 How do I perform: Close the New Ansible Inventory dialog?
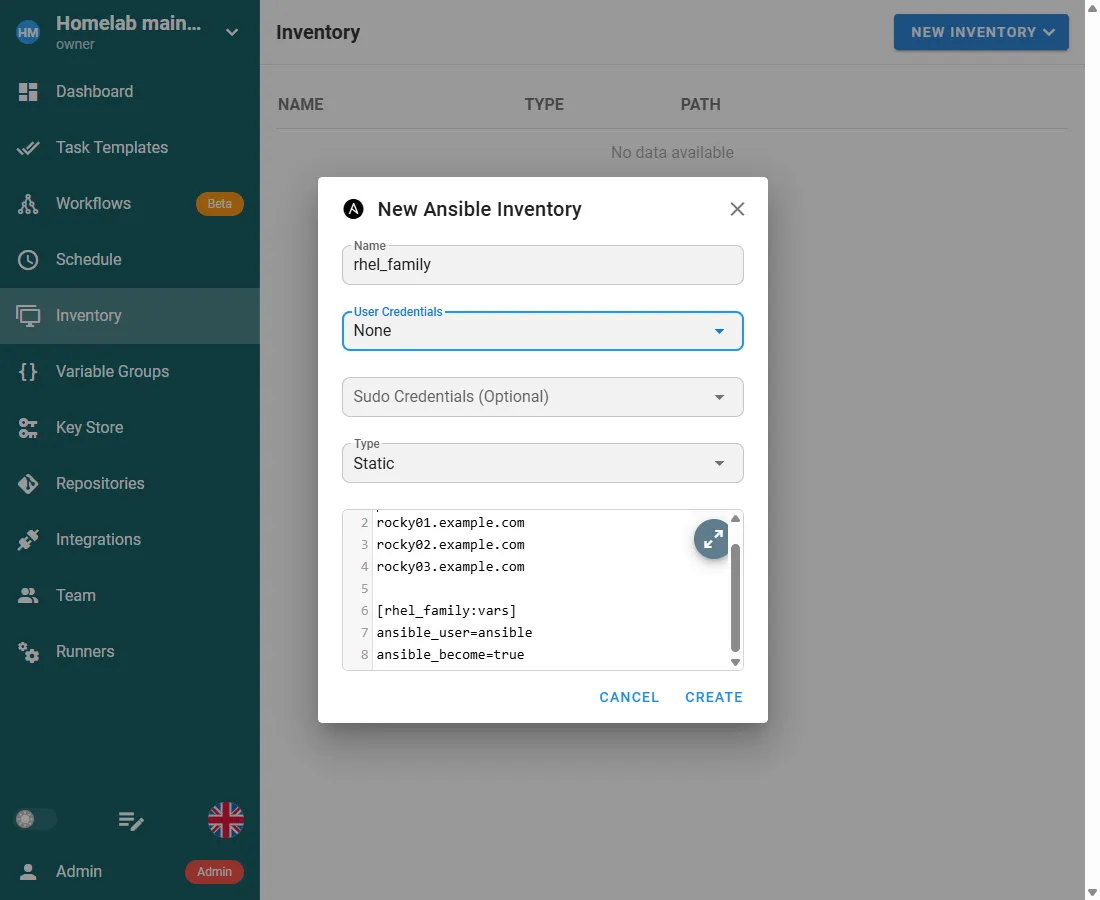[x=737, y=209]
